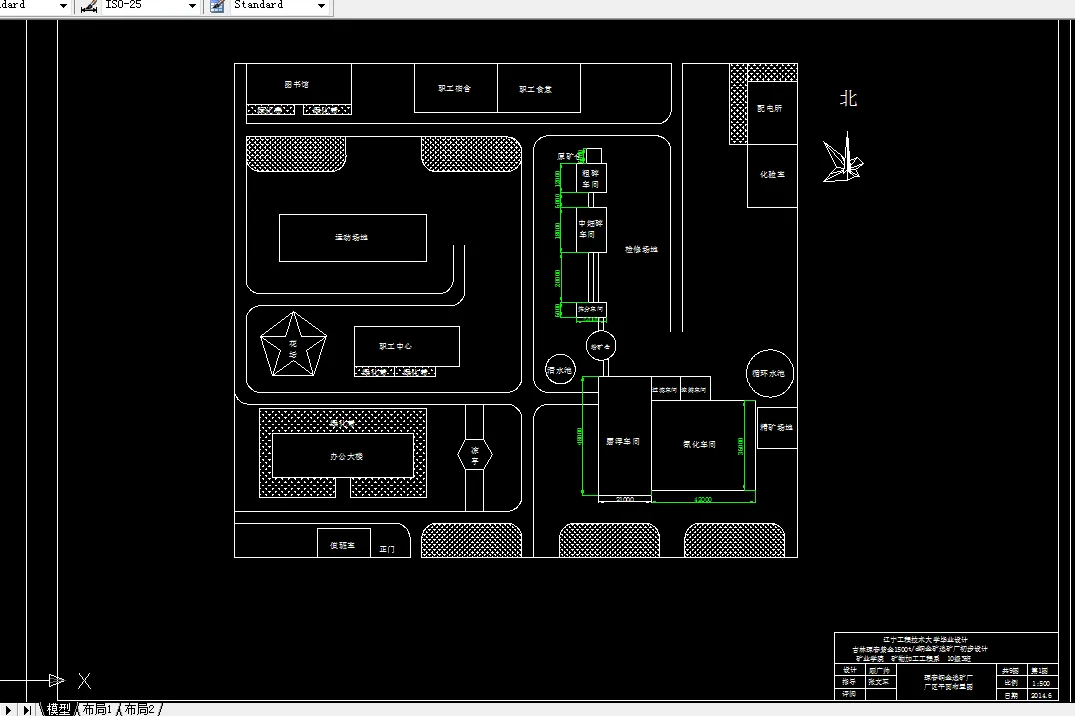The height and width of the screenshot is (716, 1075).
Task: Click the 正门 main gate label
Action: 387,549
